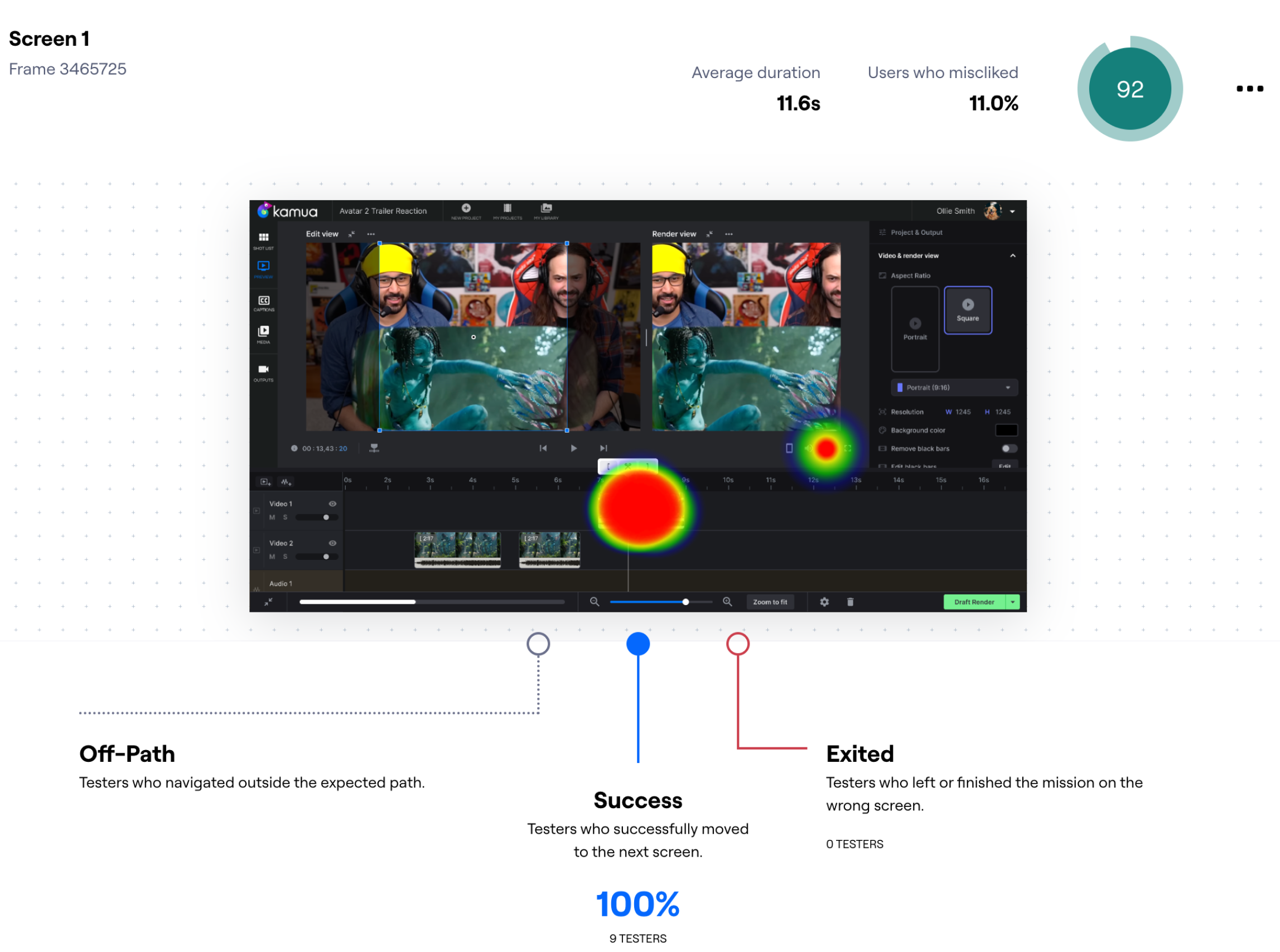This screenshot has width=1280, height=952.
Task: Click the trash delete icon
Action: (x=850, y=602)
